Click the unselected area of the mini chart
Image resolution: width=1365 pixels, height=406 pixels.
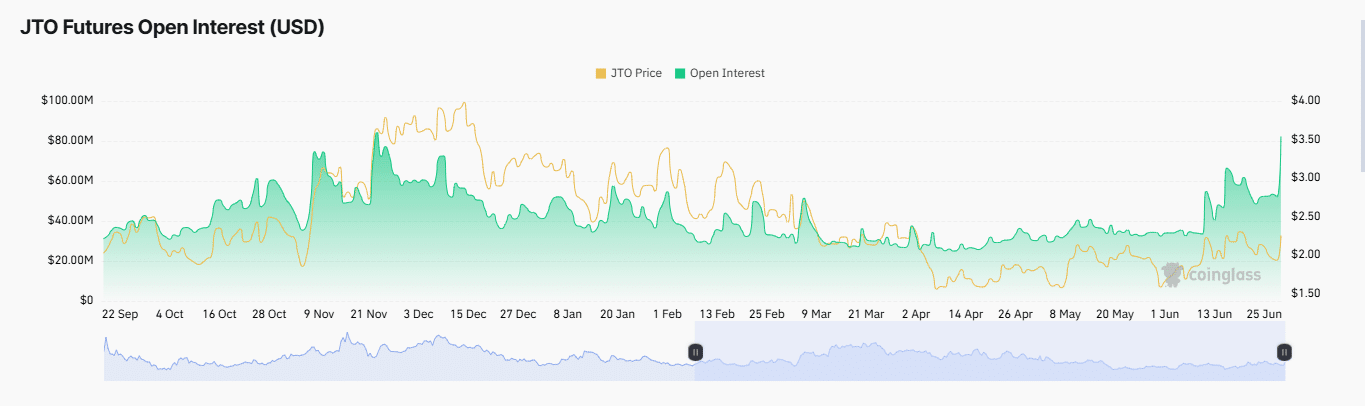pyautogui.click(x=399, y=352)
